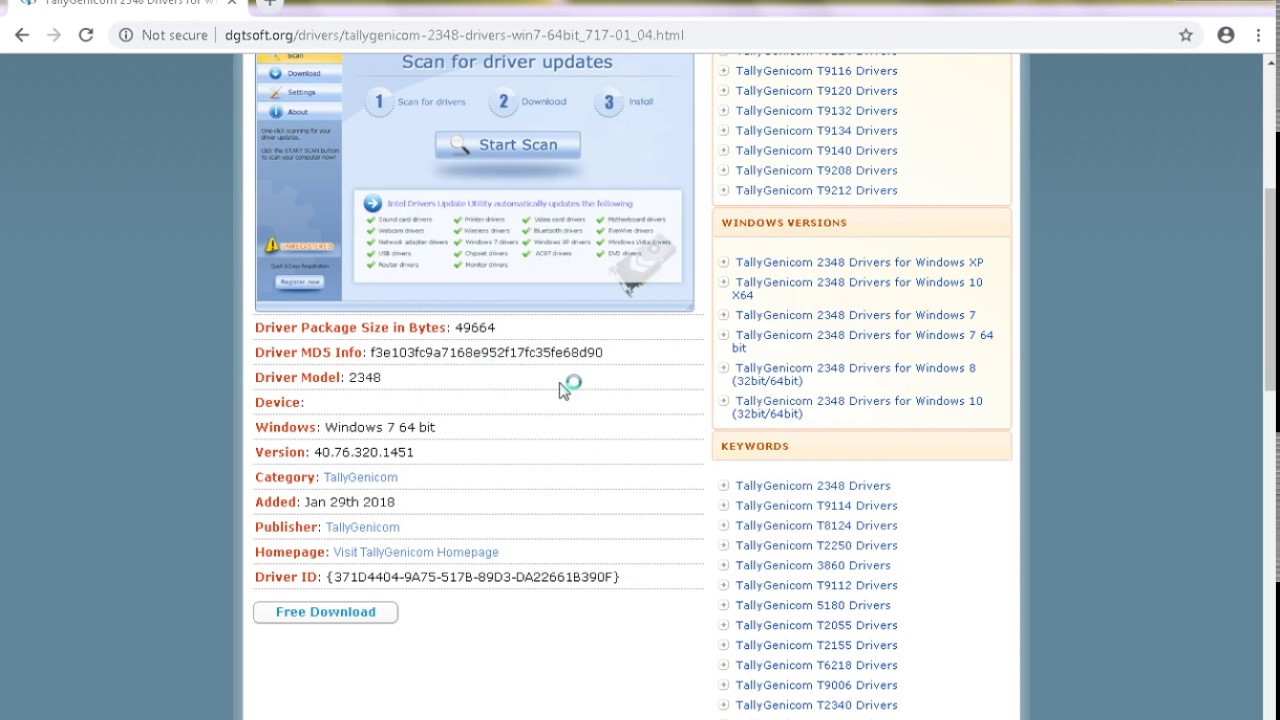
Task: Click the version text 40.76.320.1451
Action: (x=364, y=453)
